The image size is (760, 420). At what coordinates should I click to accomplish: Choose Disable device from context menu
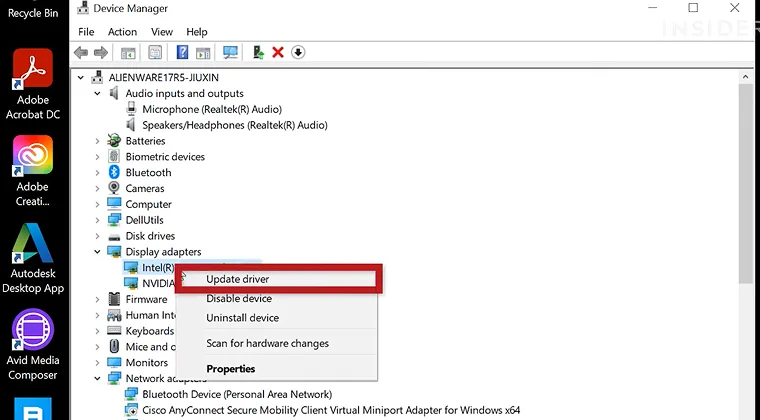pos(276,298)
